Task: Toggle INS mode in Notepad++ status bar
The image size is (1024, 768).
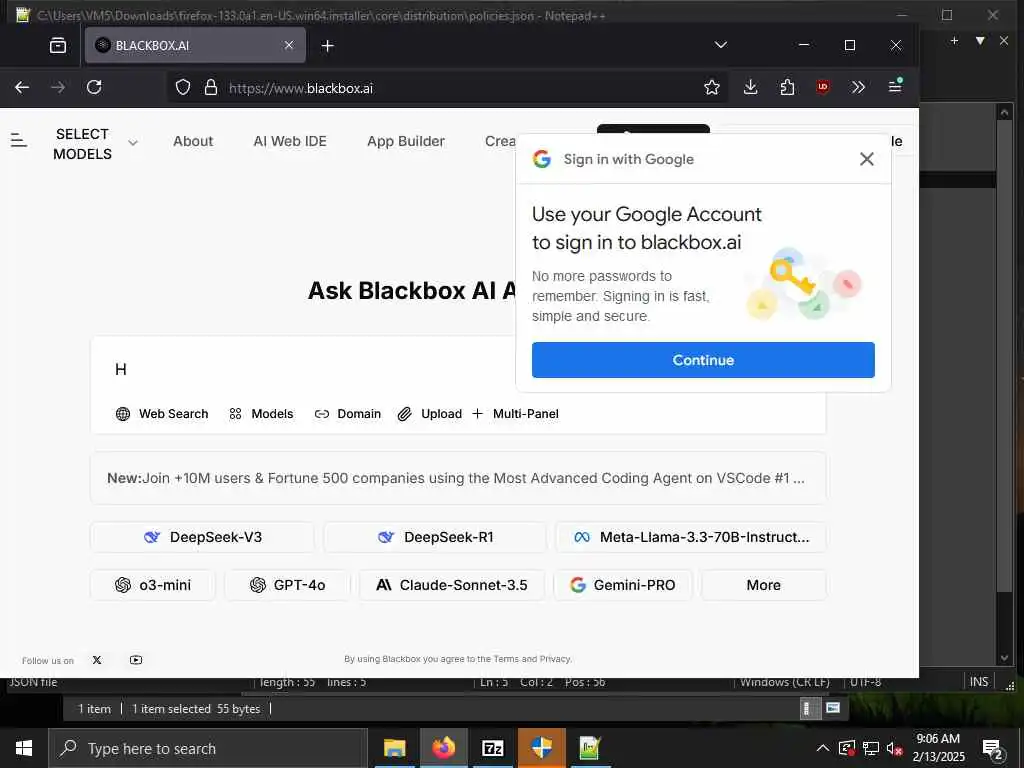Action: tap(979, 682)
